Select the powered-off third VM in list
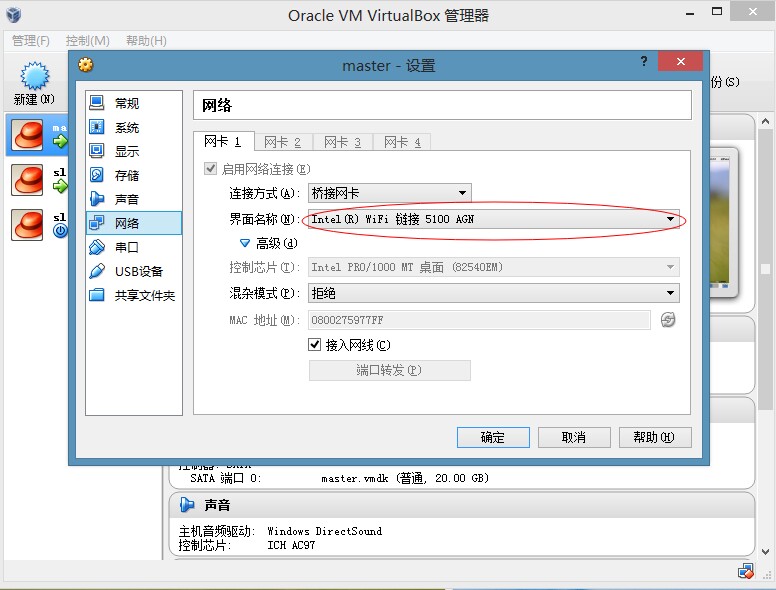 (x=39, y=224)
